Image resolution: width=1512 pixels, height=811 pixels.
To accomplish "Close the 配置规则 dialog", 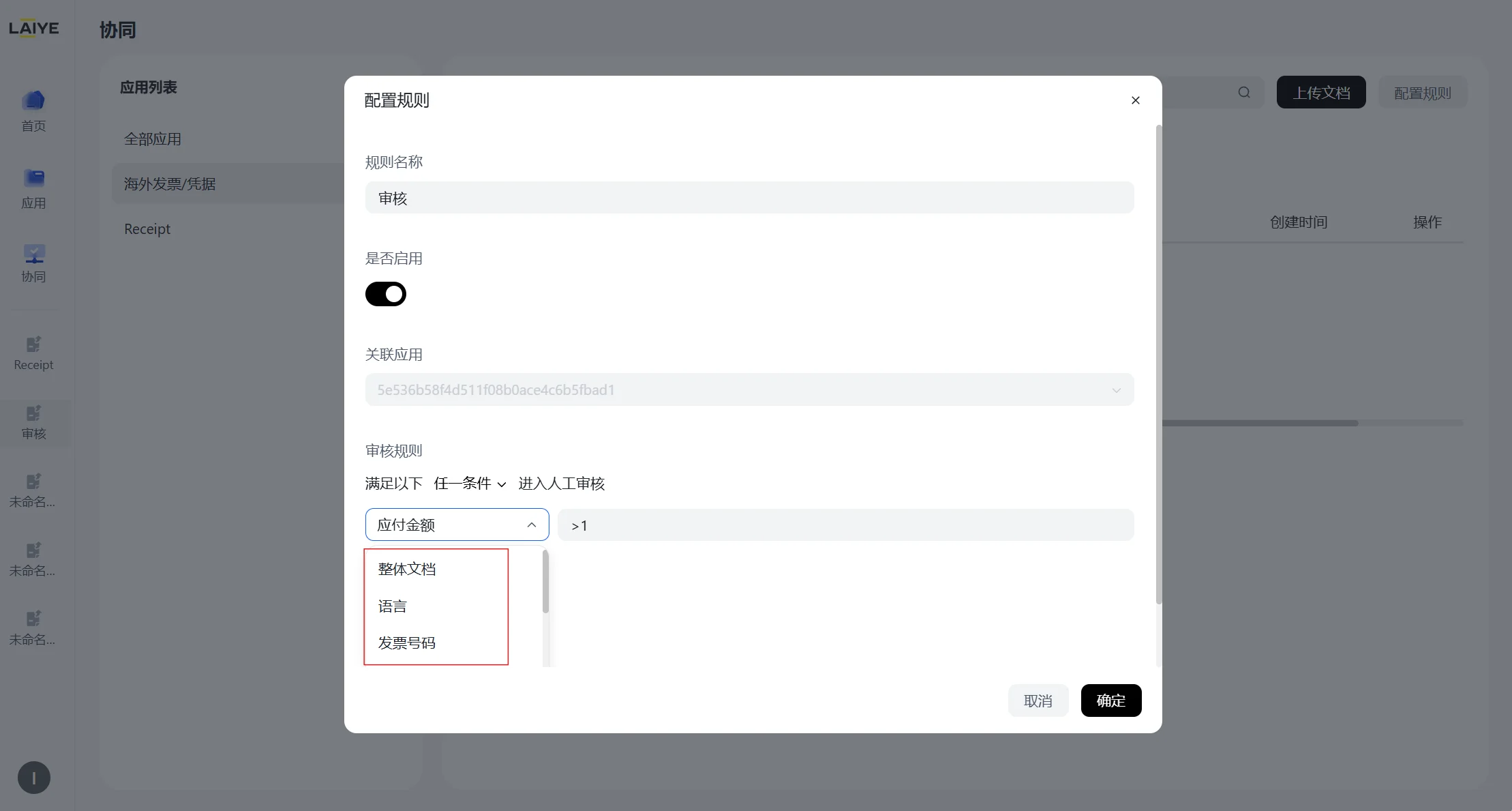I will coord(1135,100).
